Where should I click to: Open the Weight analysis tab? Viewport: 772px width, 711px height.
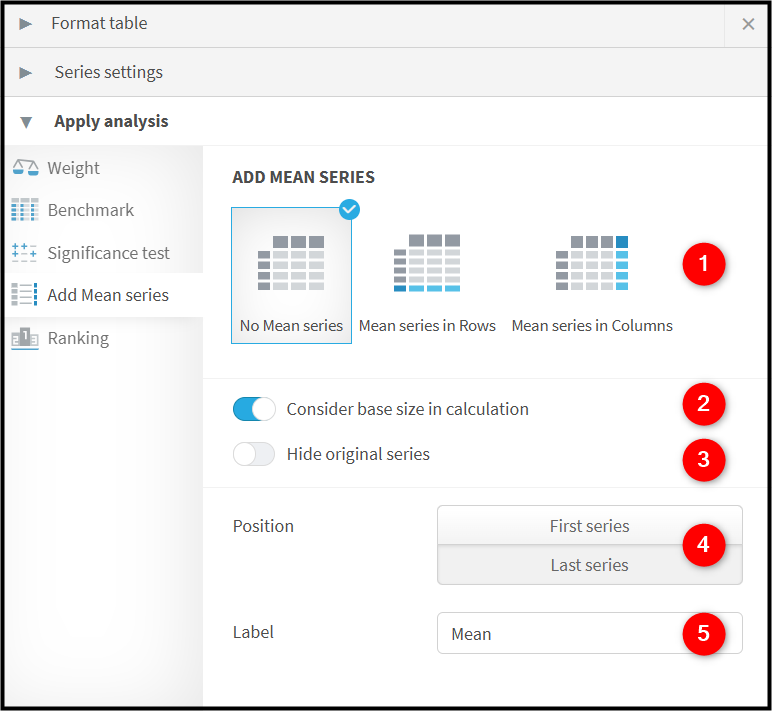click(x=104, y=168)
